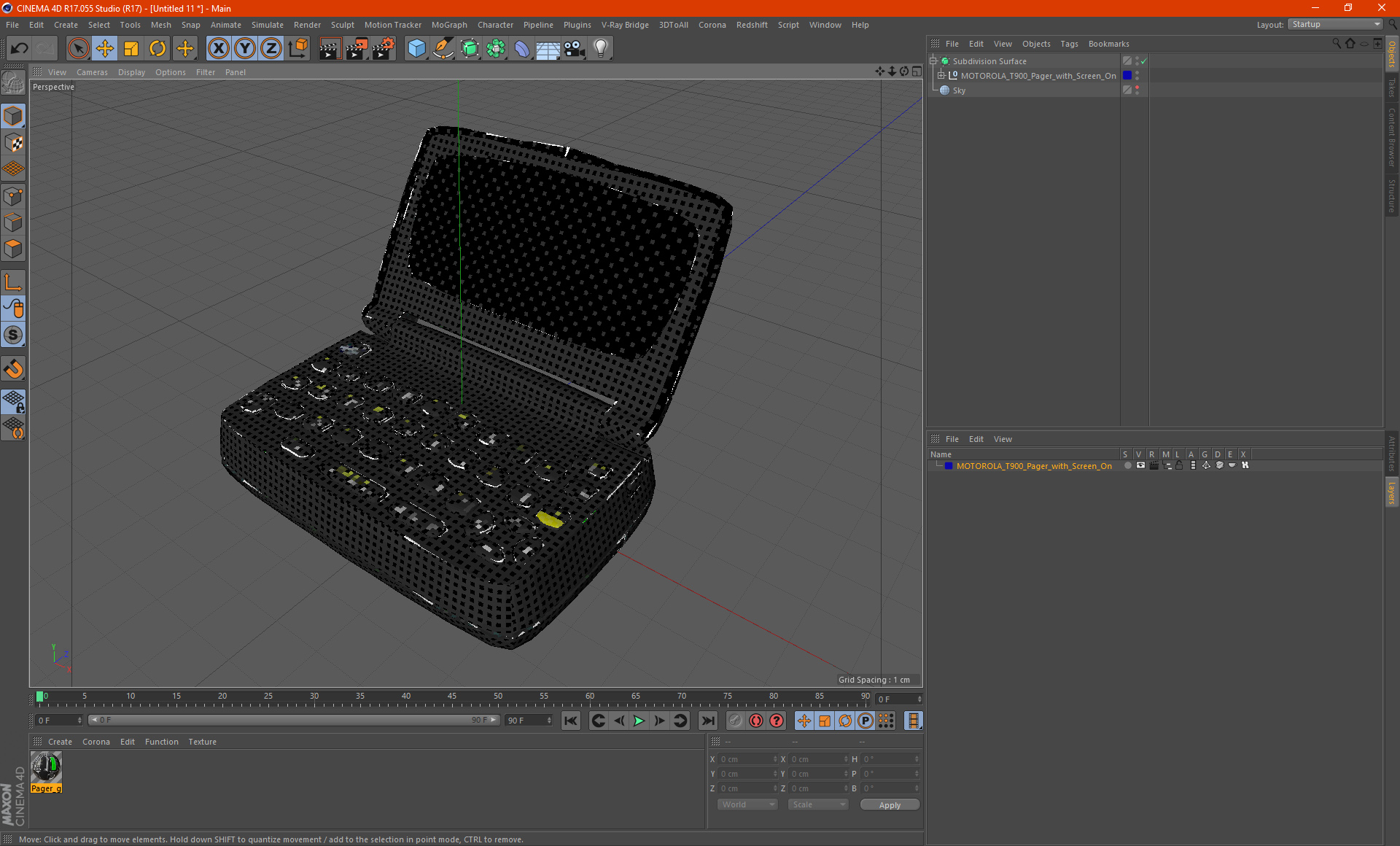Activate the Rotate tool
Image resolution: width=1400 pixels, height=846 pixels.
point(157,48)
